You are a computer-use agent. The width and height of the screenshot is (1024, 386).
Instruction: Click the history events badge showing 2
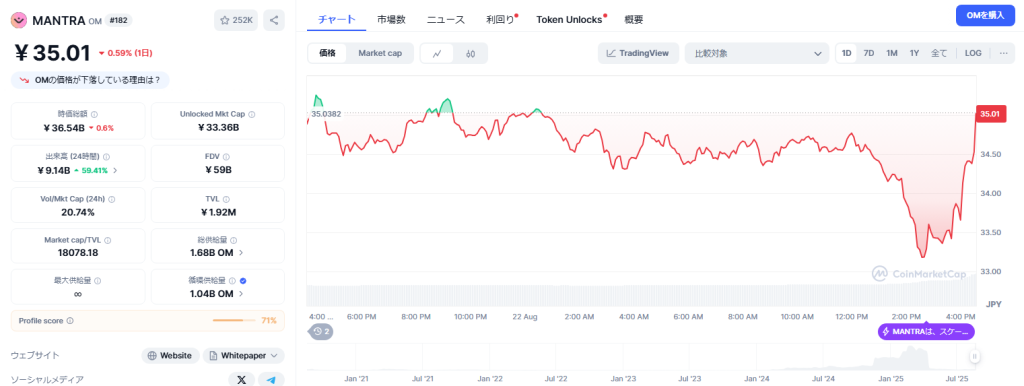(321, 332)
